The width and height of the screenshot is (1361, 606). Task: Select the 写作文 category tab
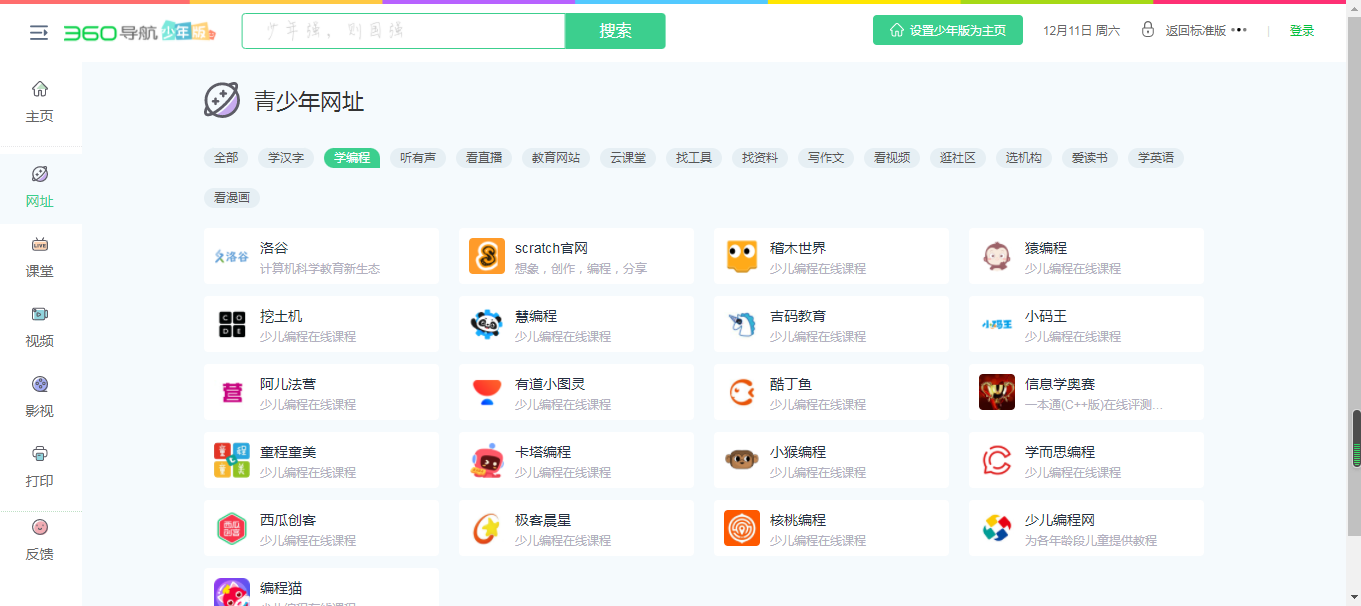click(826, 158)
